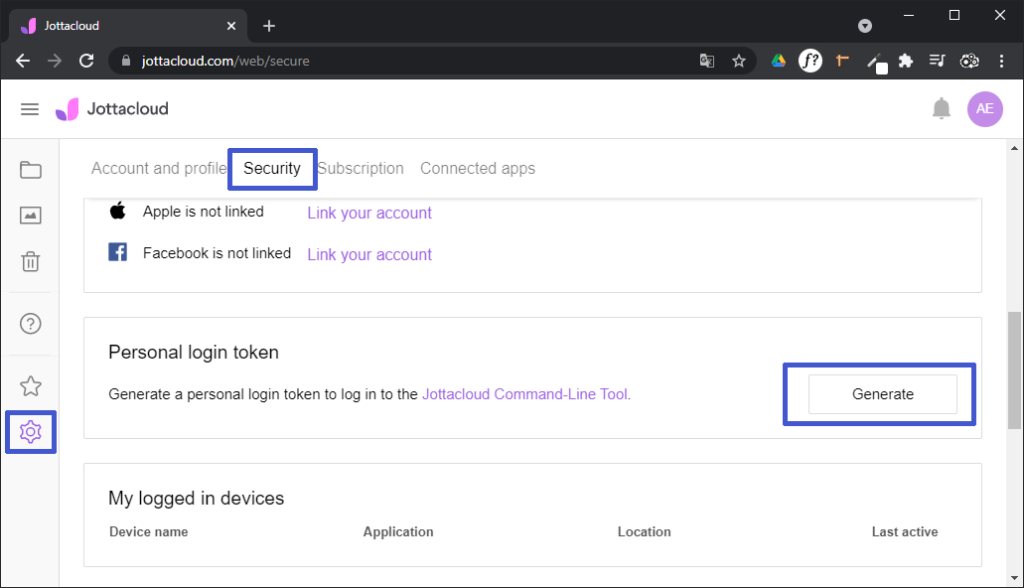Open the AE user avatar menu
The height and width of the screenshot is (588, 1024).
click(x=985, y=109)
